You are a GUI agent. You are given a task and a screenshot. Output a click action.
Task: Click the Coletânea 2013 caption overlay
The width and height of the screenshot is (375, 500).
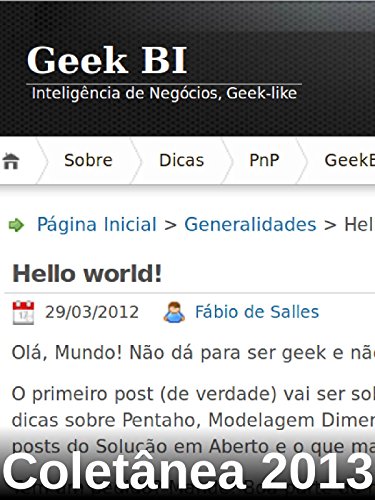[187, 471]
